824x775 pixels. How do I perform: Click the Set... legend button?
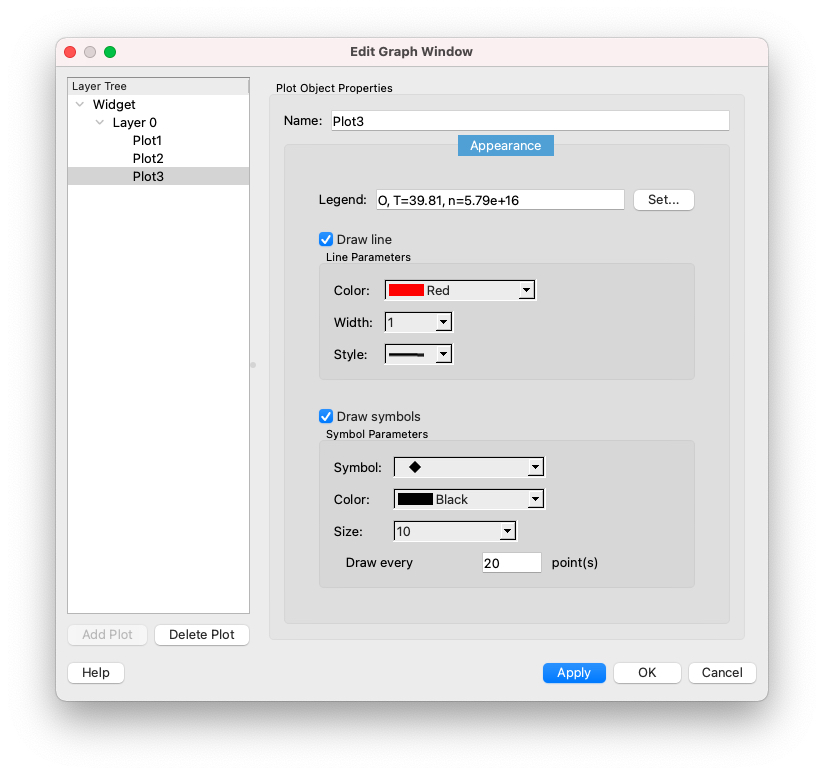pyautogui.click(x=663, y=200)
